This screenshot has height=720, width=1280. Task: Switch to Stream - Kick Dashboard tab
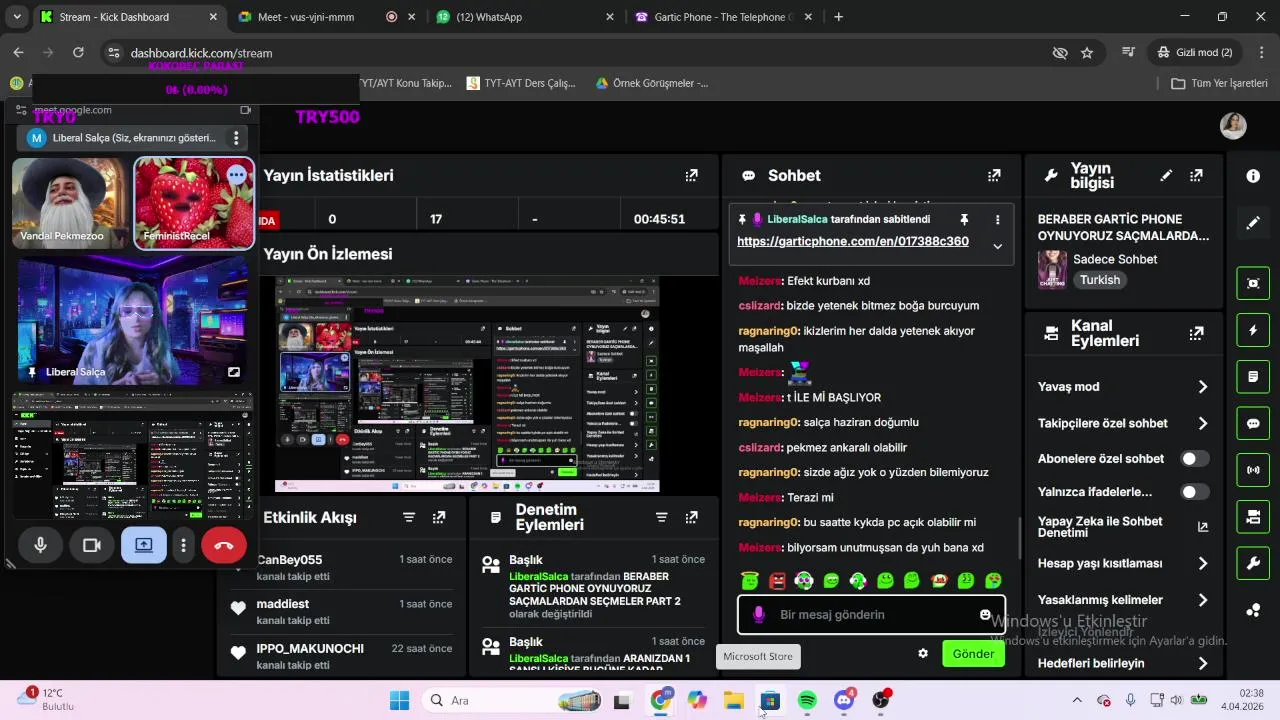128,17
